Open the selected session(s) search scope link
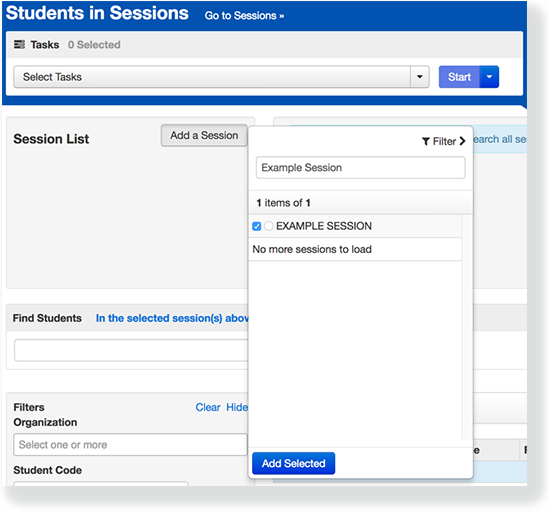549x514 pixels. [x=172, y=318]
